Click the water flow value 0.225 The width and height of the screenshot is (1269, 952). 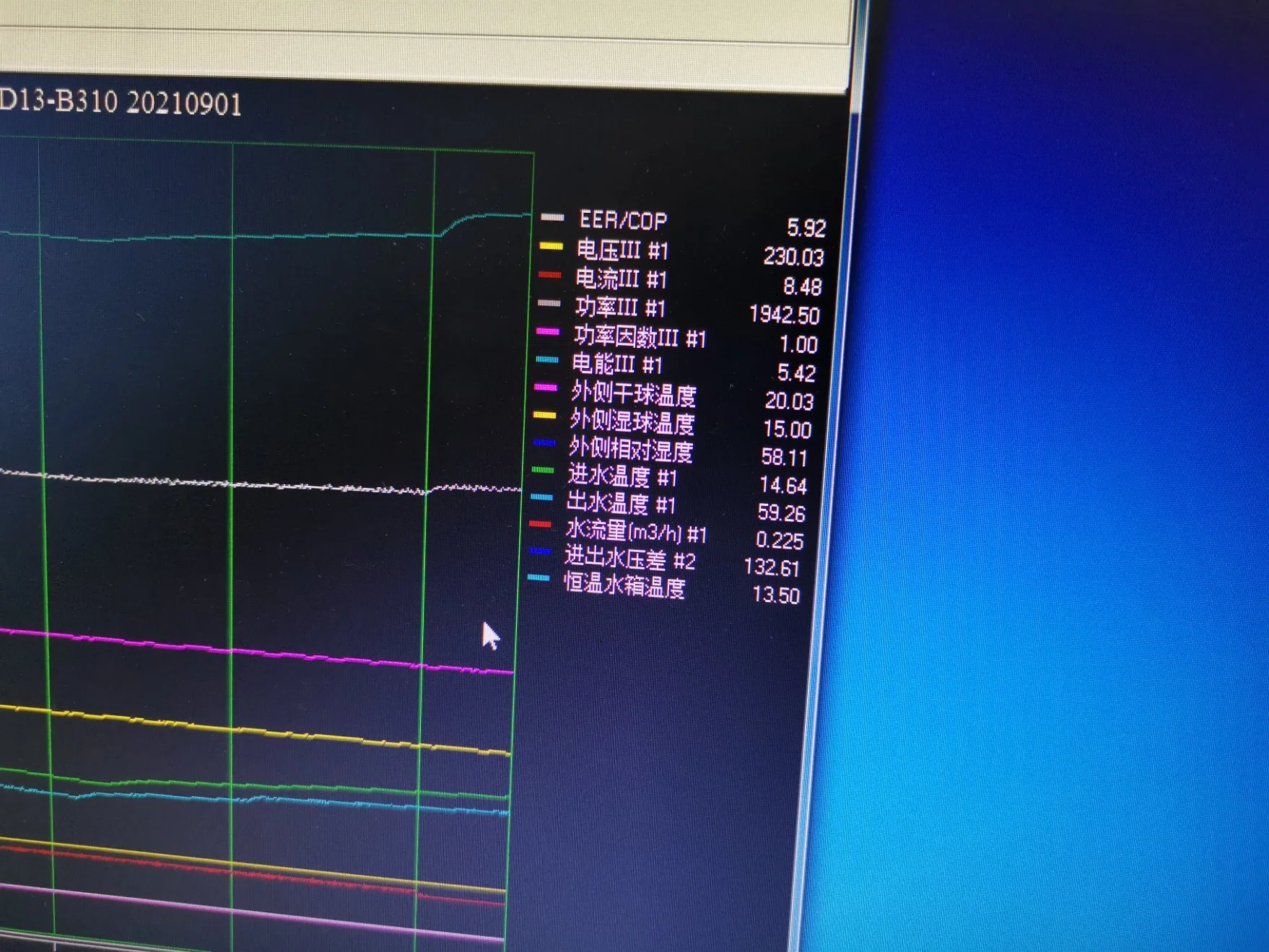779,541
